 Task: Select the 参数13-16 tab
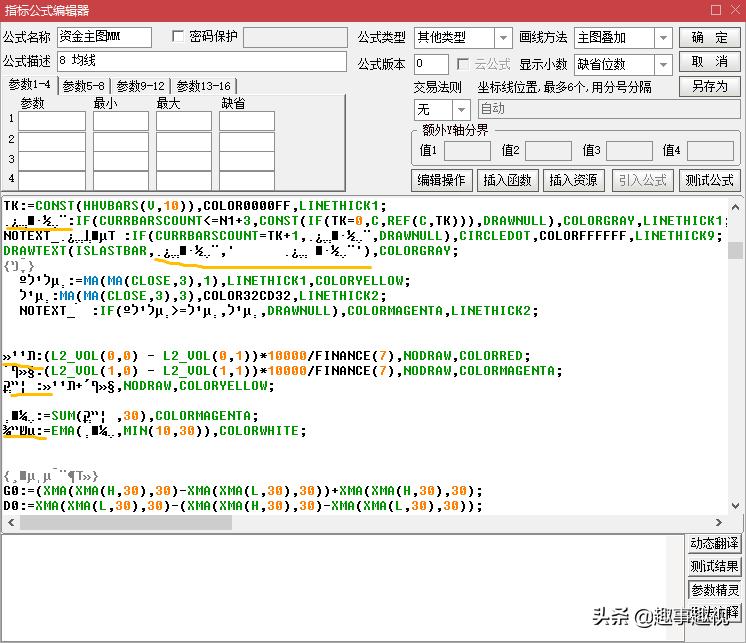(x=203, y=86)
